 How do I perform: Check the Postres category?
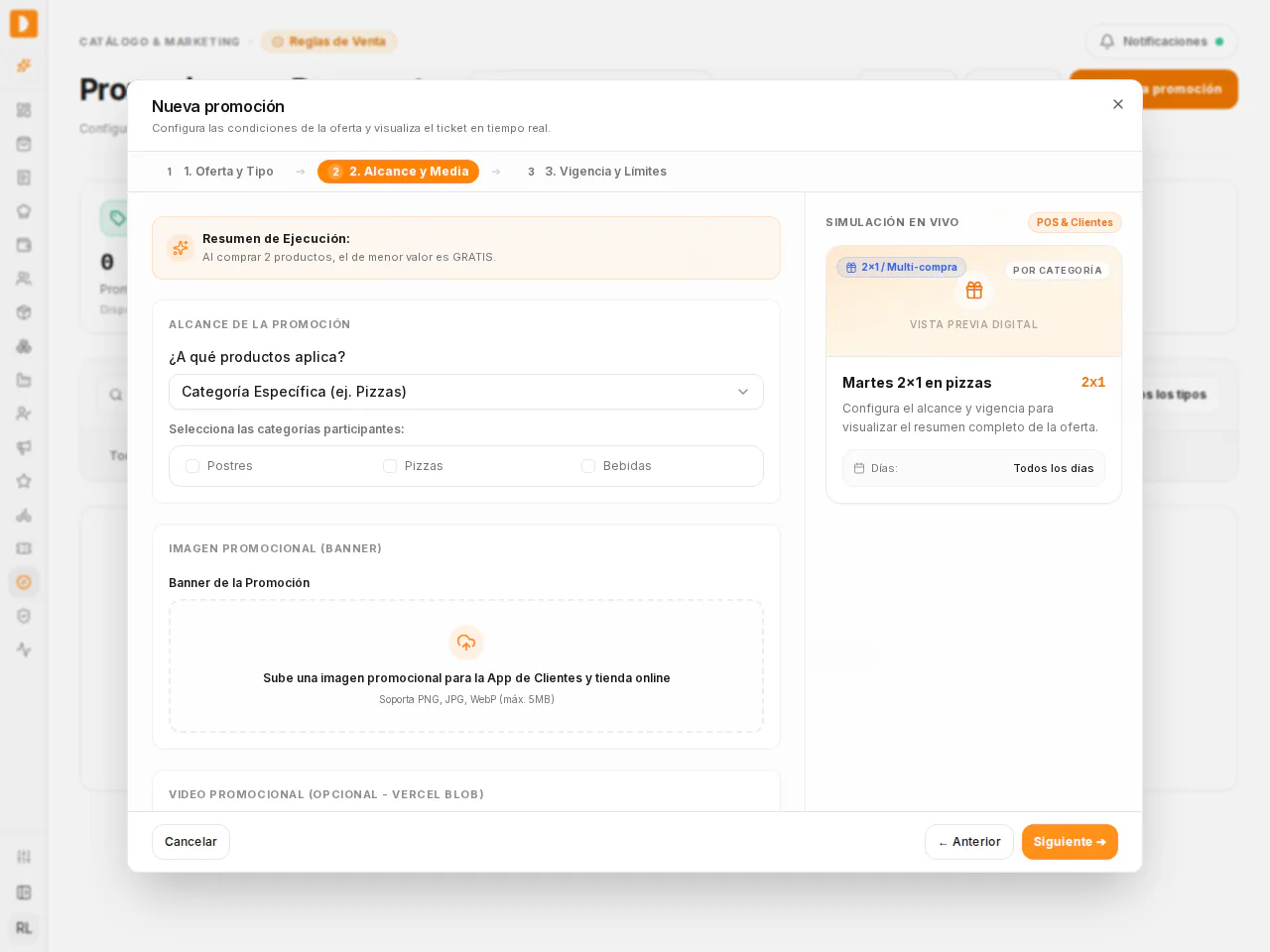[x=192, y=466]
